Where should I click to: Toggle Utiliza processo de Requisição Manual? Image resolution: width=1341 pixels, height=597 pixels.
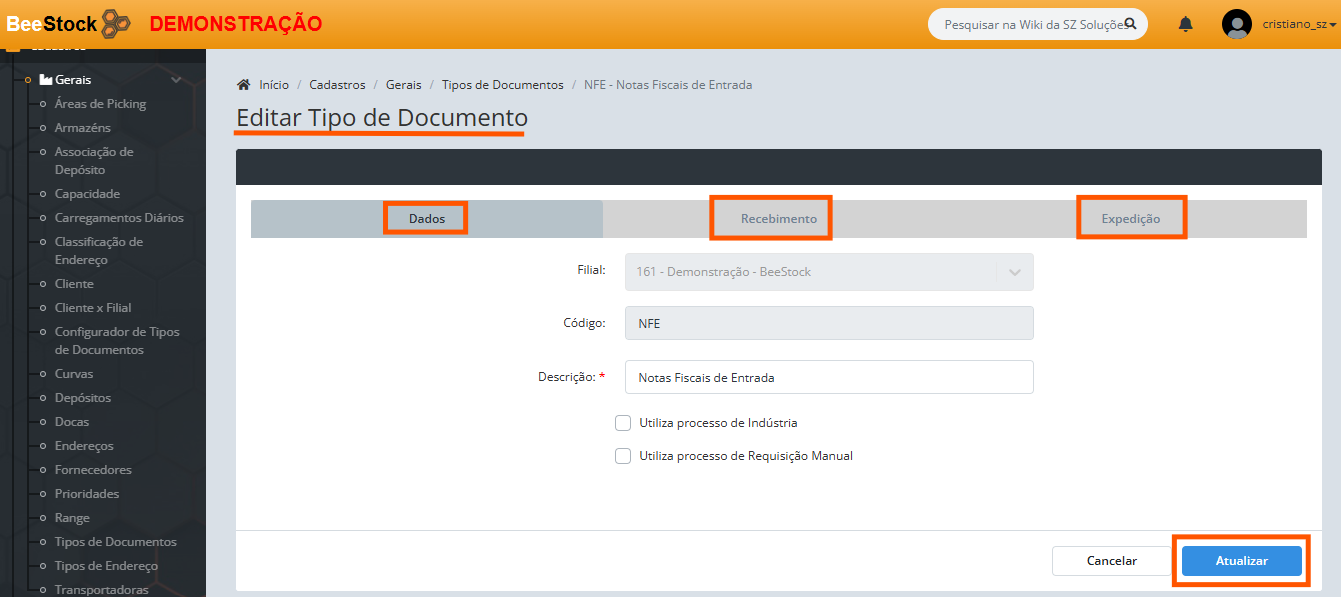click(623, 456)
